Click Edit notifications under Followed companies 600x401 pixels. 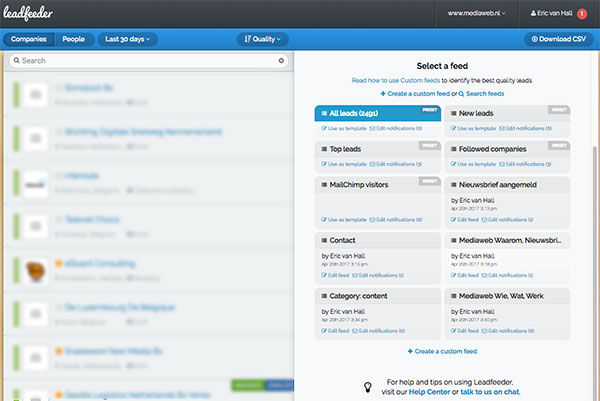click(x=525, y=164)
